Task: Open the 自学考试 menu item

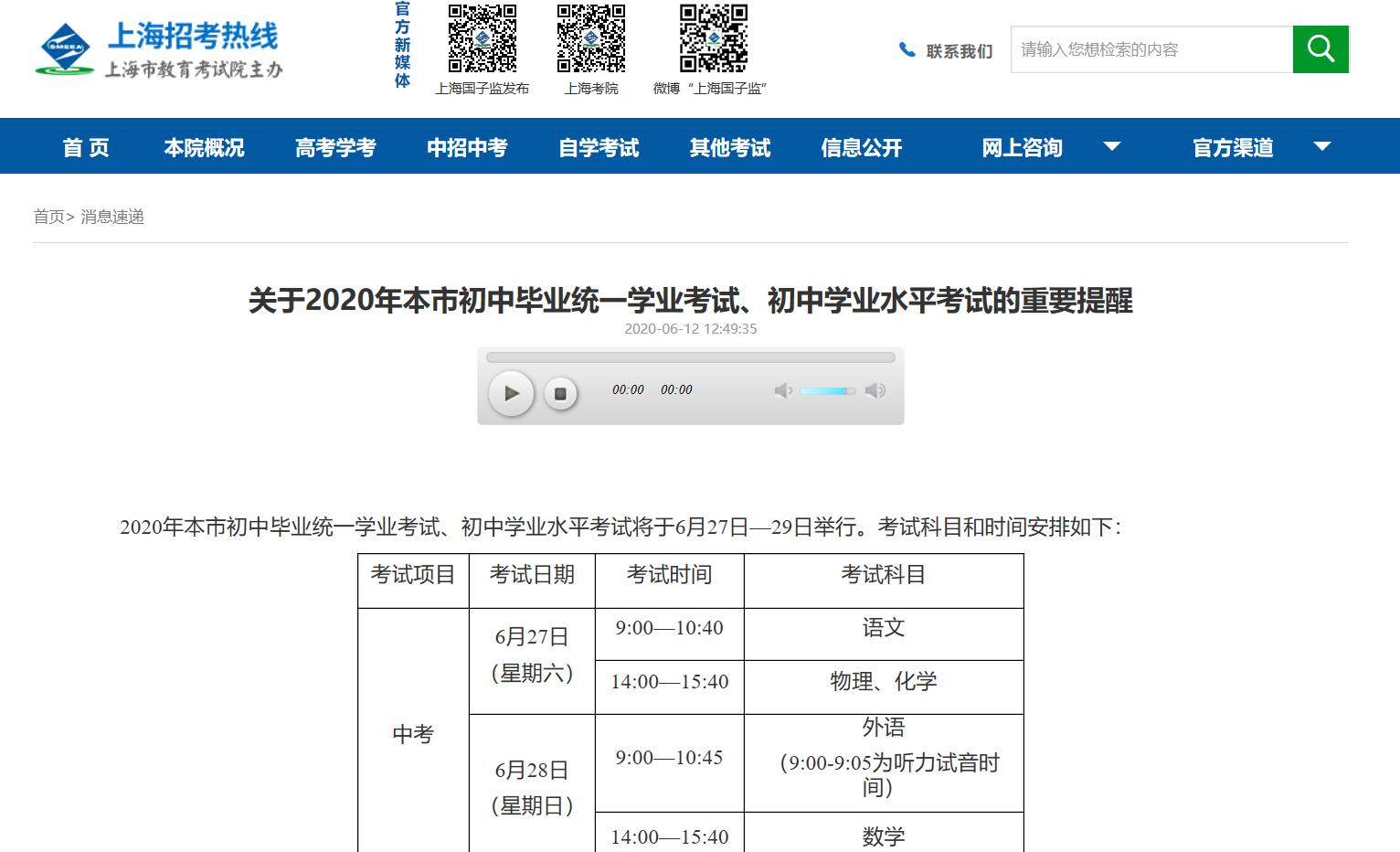Action: pyautogui.click(x=599, y=147)
